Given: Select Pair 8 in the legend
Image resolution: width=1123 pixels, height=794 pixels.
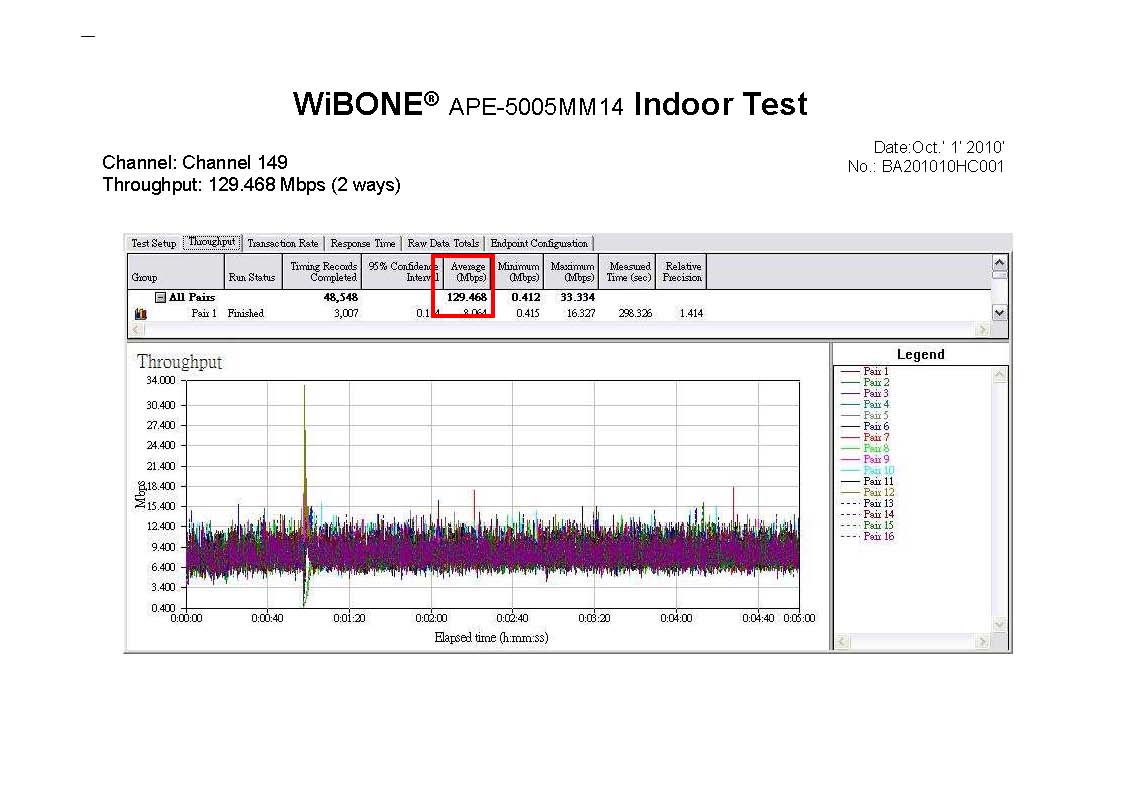Looking at the screenshot, I should 864,448.
